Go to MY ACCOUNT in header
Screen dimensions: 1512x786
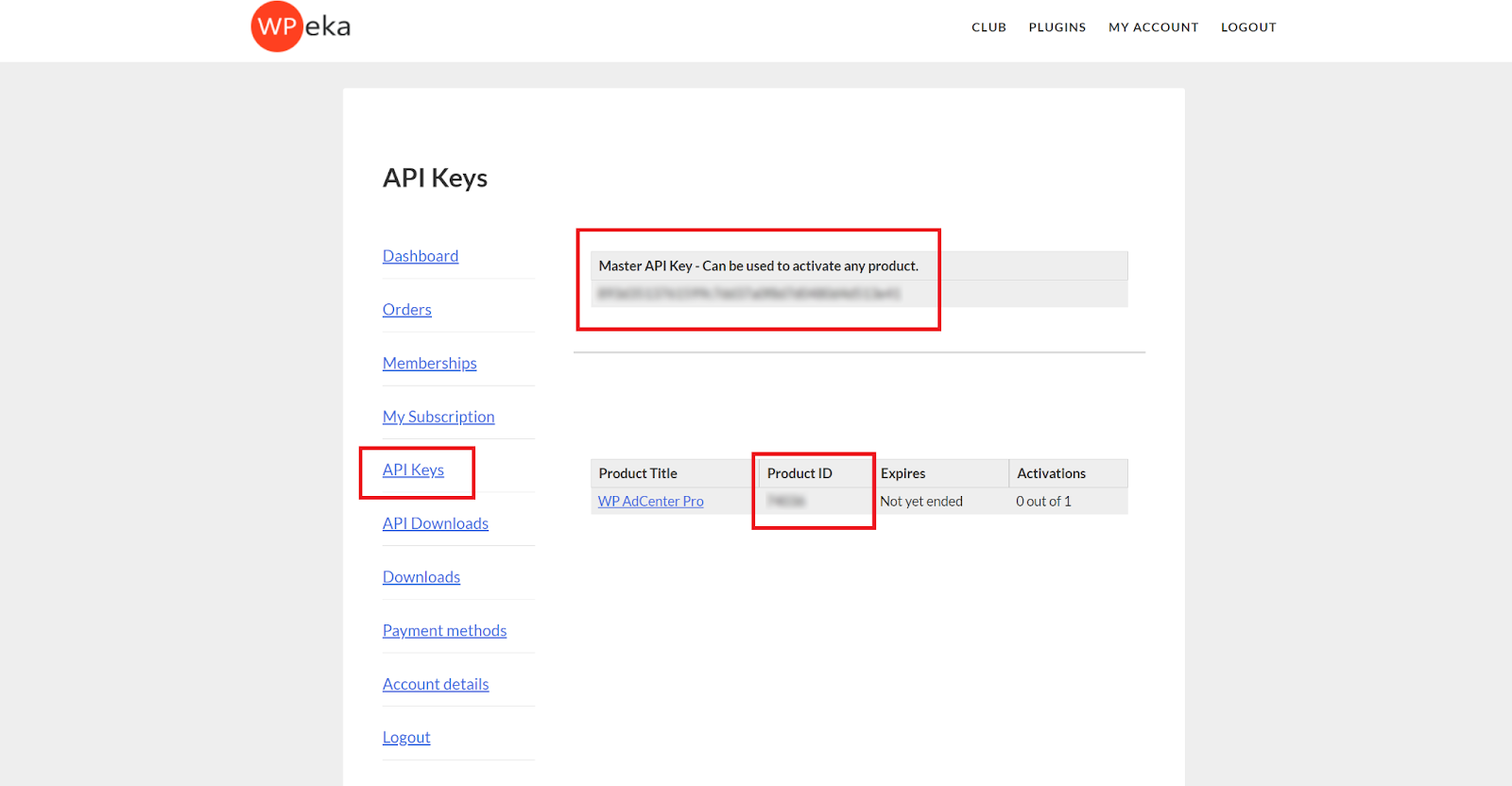[1153, 27]
